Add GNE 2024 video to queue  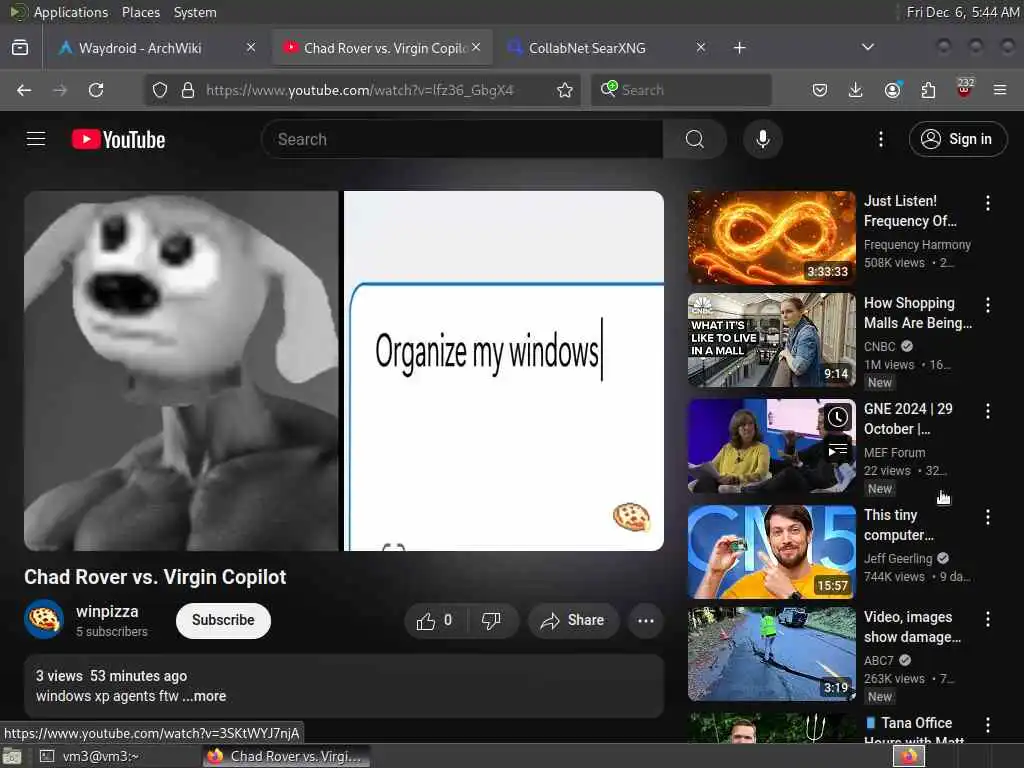(837, 451)
